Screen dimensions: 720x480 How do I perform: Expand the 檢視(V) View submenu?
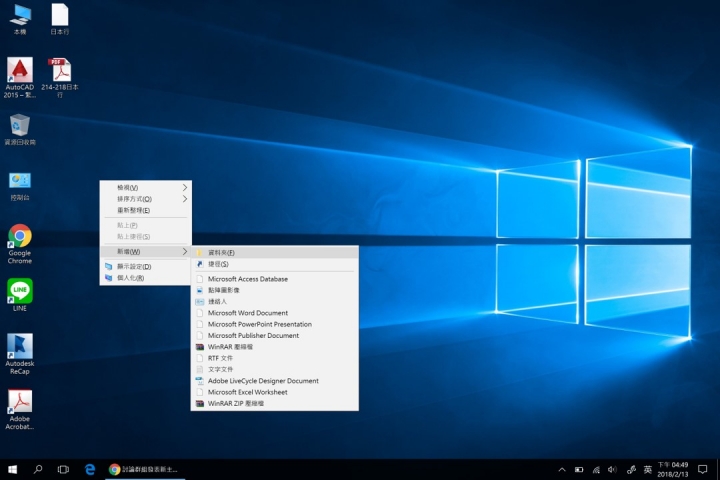146,187
